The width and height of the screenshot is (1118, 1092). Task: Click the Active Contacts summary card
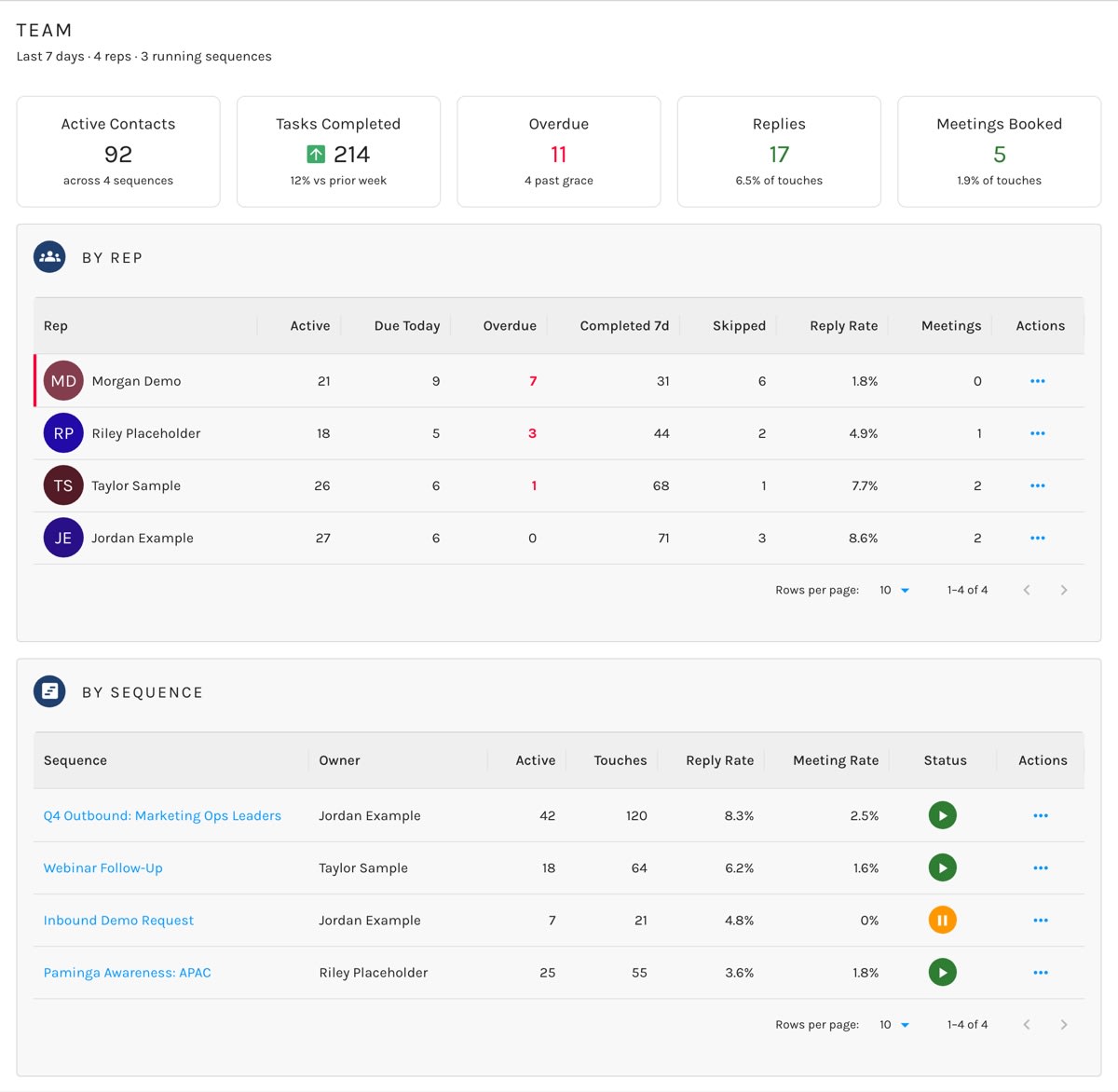pos(118,151)
